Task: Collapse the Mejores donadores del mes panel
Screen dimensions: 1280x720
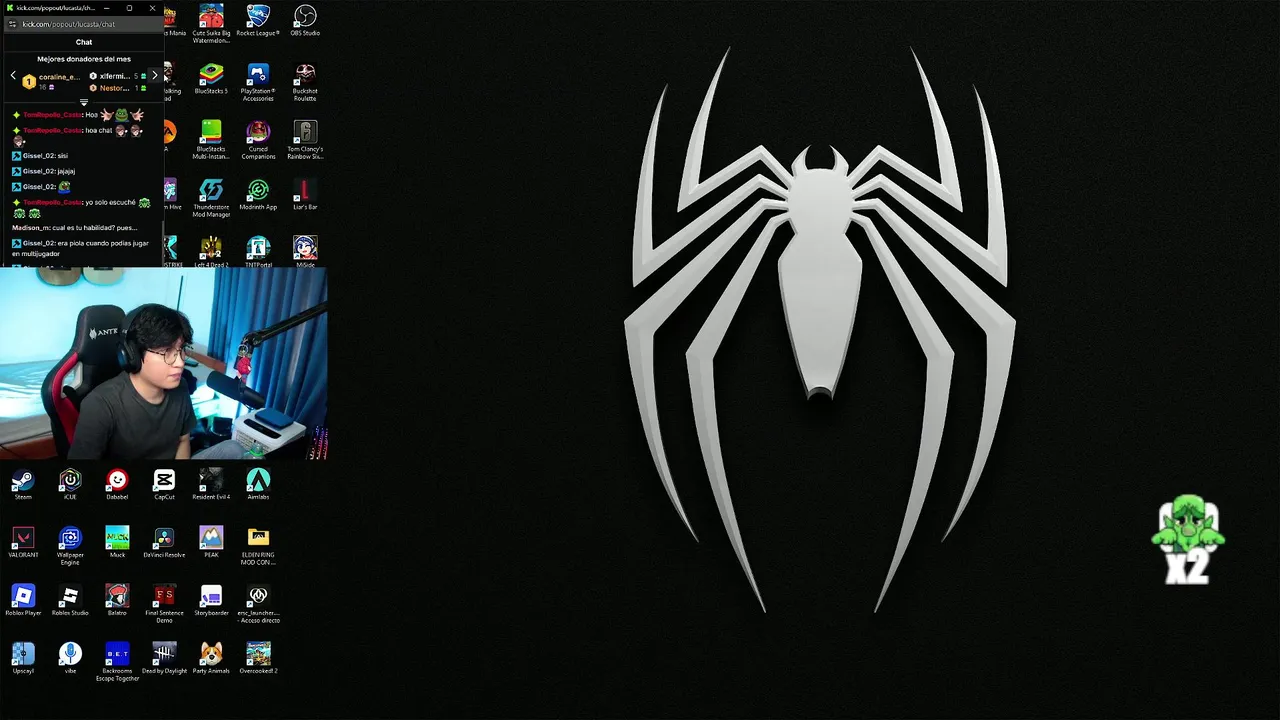Action: (x=84, y=102)
